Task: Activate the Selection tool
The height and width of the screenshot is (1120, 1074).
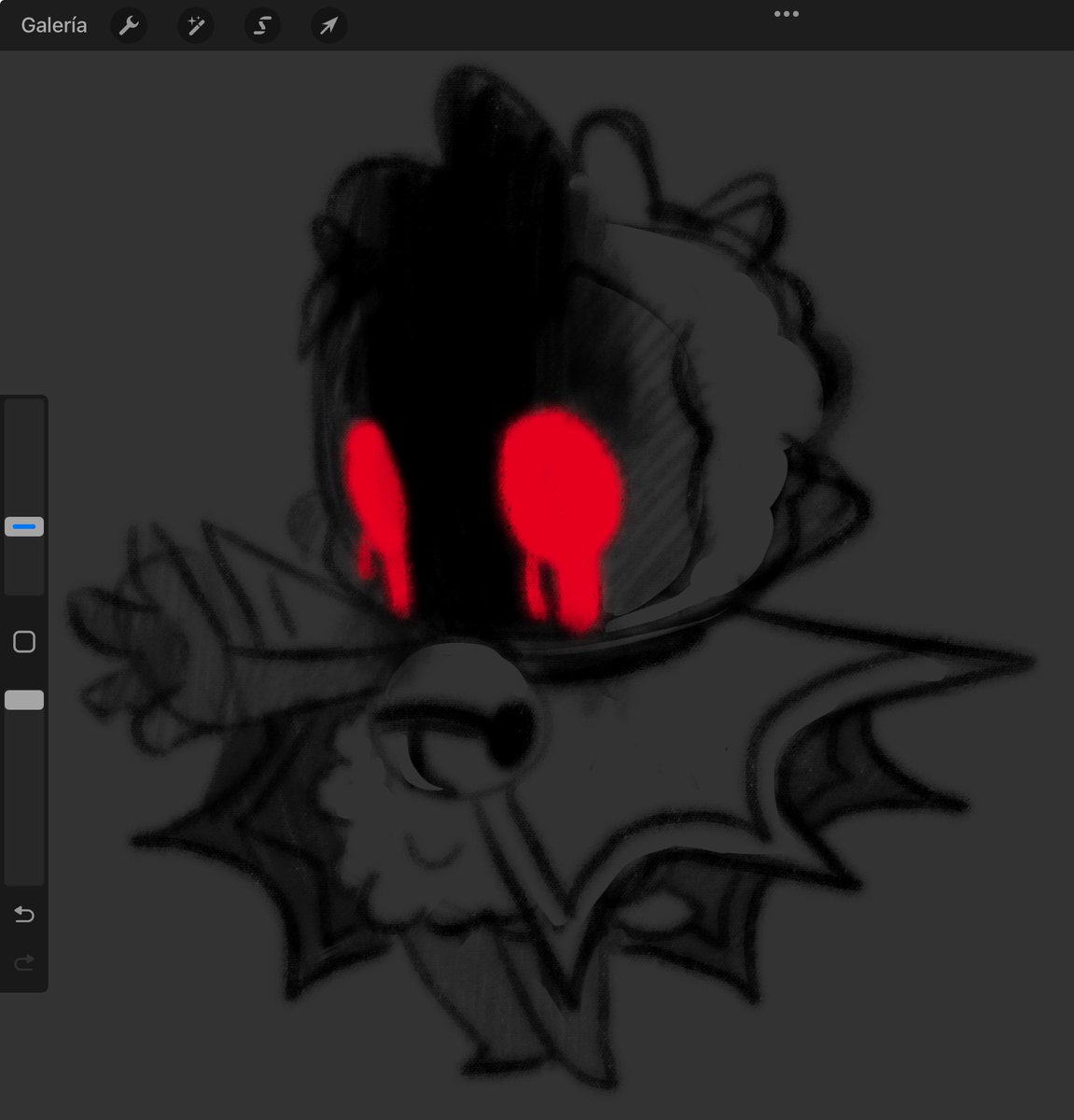Action: coord(262,25)
